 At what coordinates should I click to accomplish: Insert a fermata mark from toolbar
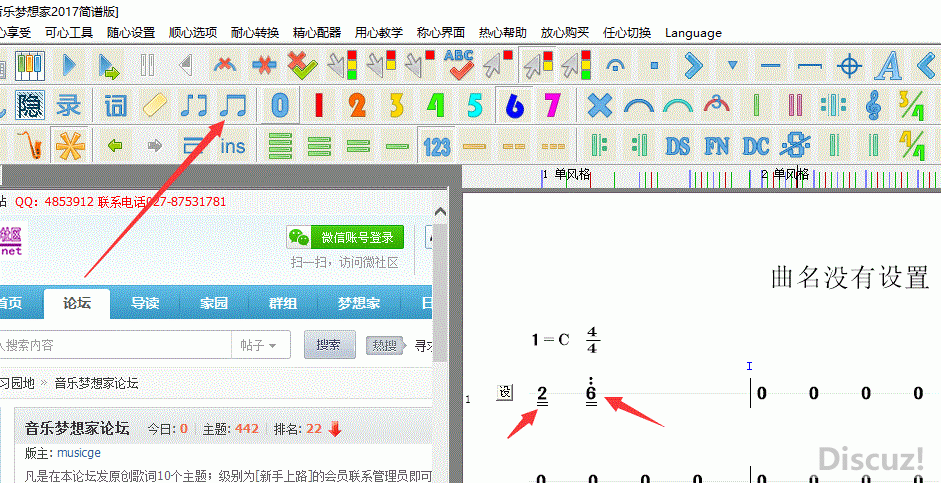click(x=614, y=65)
